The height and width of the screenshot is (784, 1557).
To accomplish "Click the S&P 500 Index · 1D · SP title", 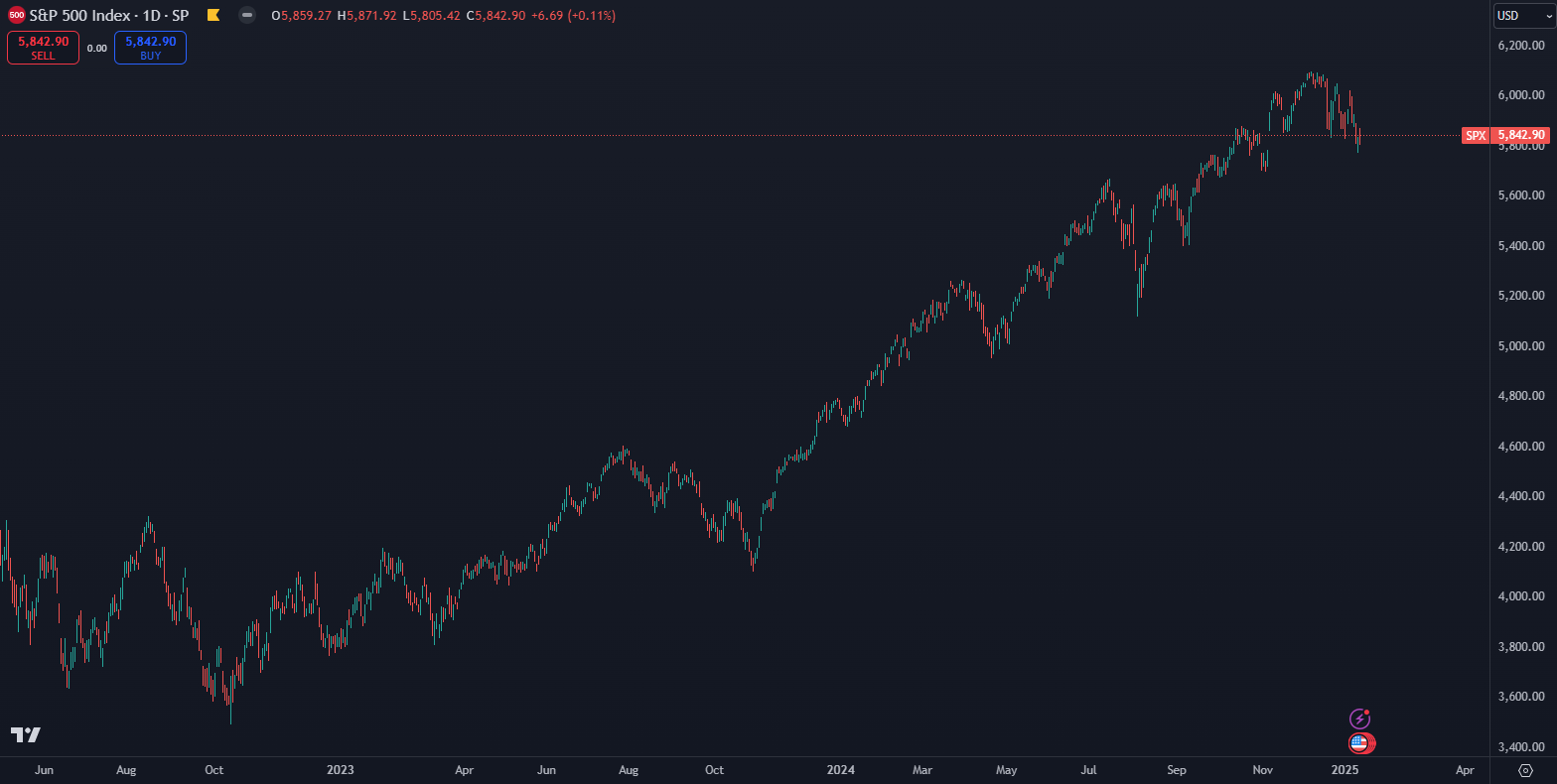I will pyautogui.click(x=109, y=16).
